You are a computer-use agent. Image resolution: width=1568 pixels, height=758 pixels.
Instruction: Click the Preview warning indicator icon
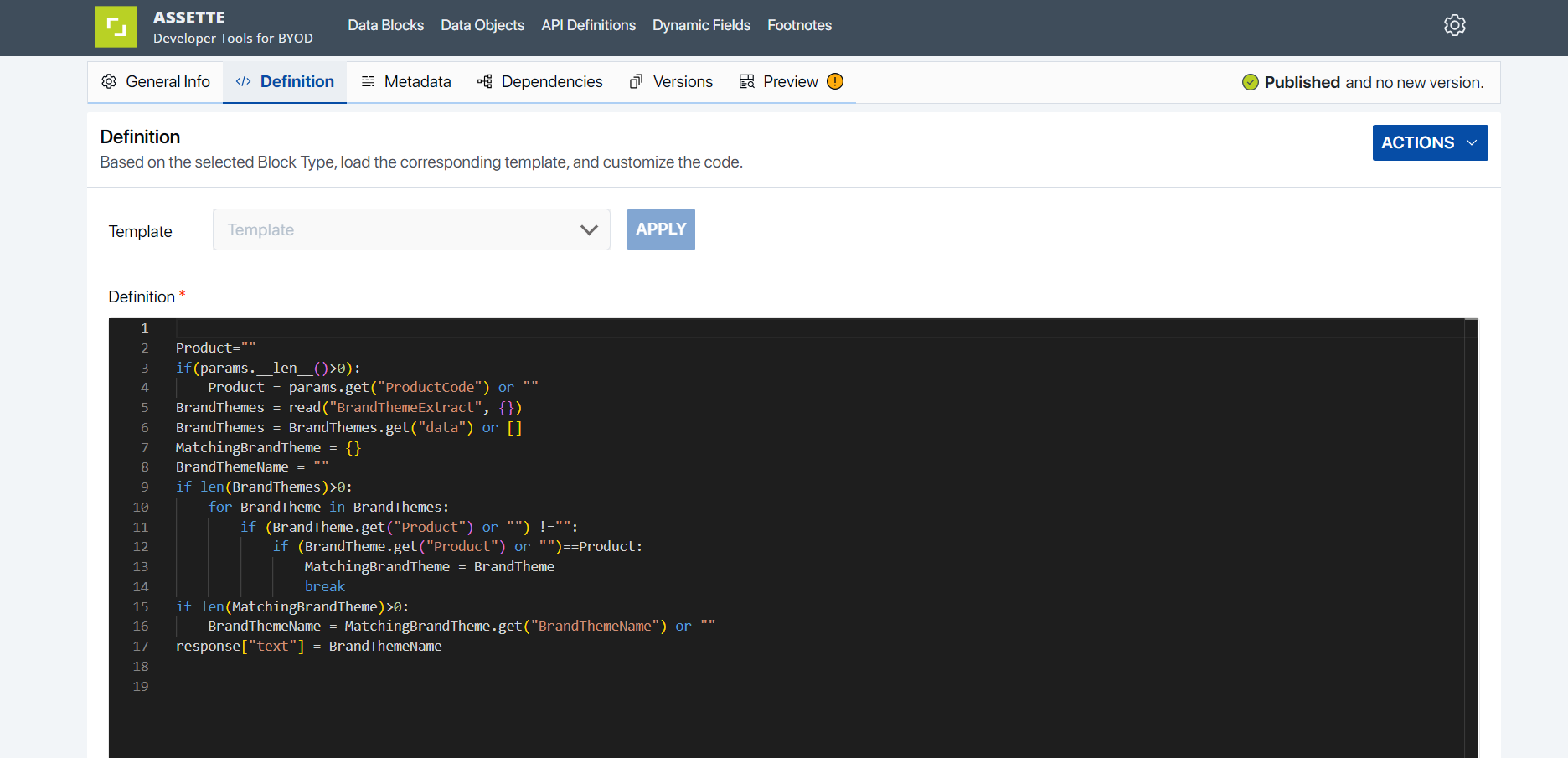pos(834,81)
